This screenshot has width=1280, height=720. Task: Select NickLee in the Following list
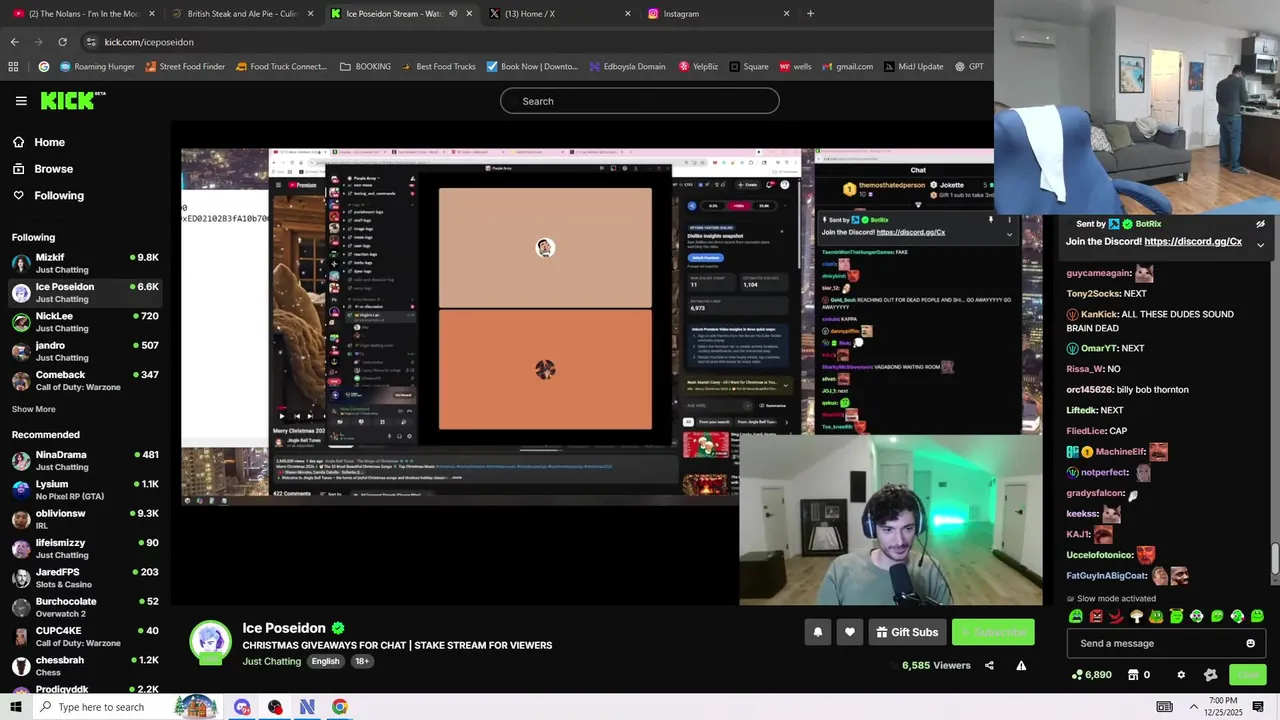(x=85, y=322)
